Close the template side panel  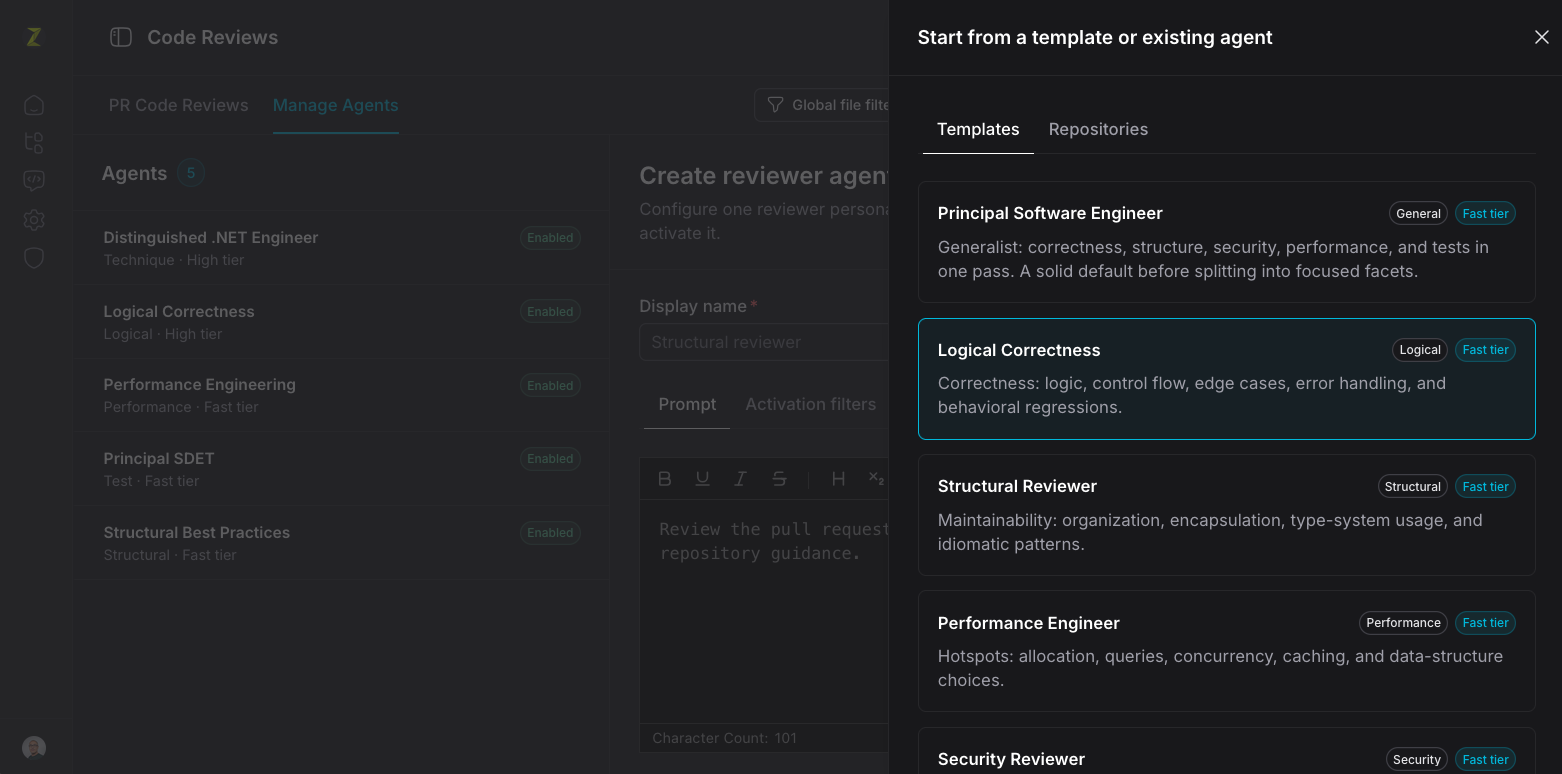click(1541, 37)
